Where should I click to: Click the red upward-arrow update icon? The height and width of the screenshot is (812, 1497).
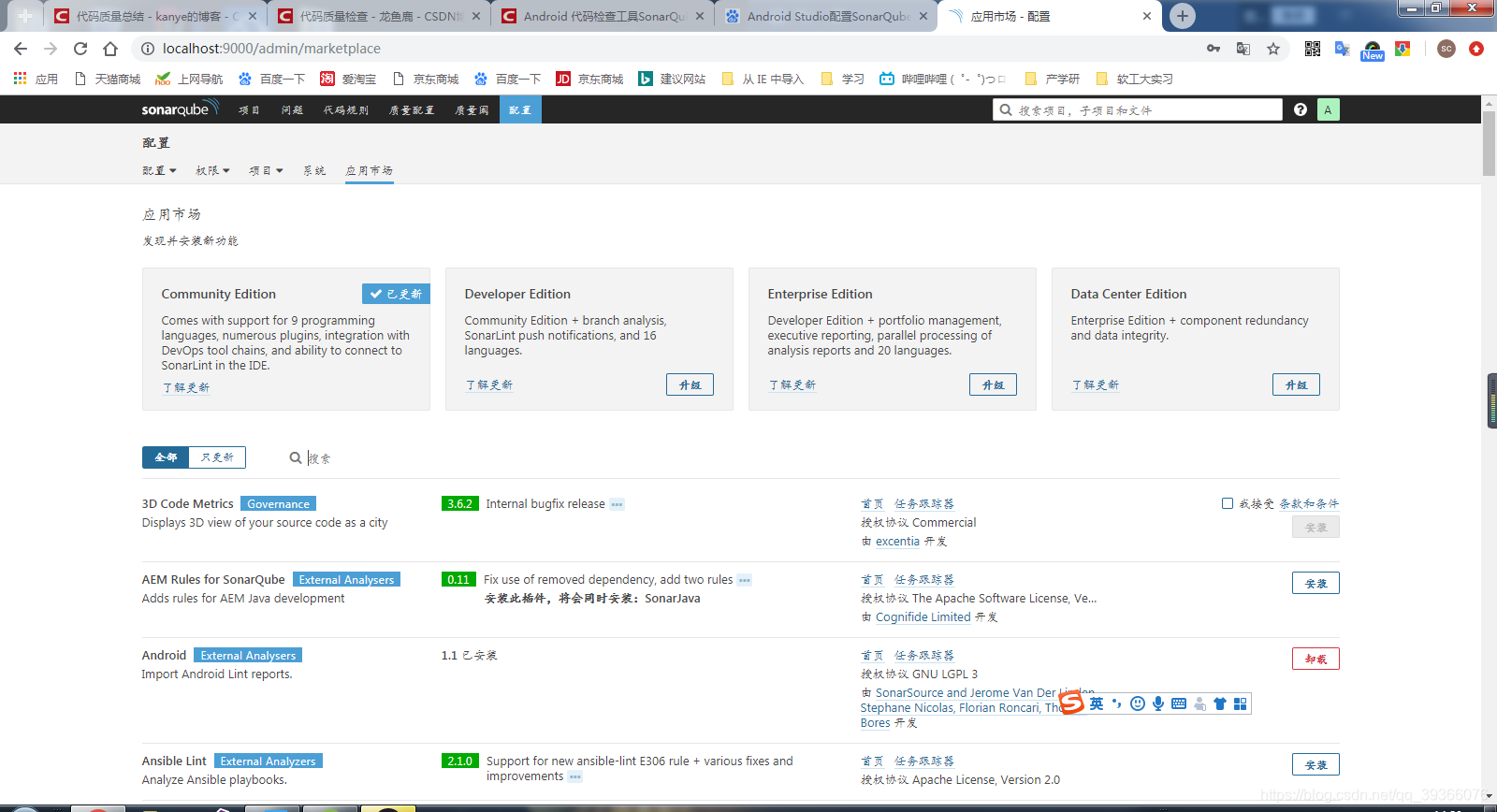[x=1476, y=49]
